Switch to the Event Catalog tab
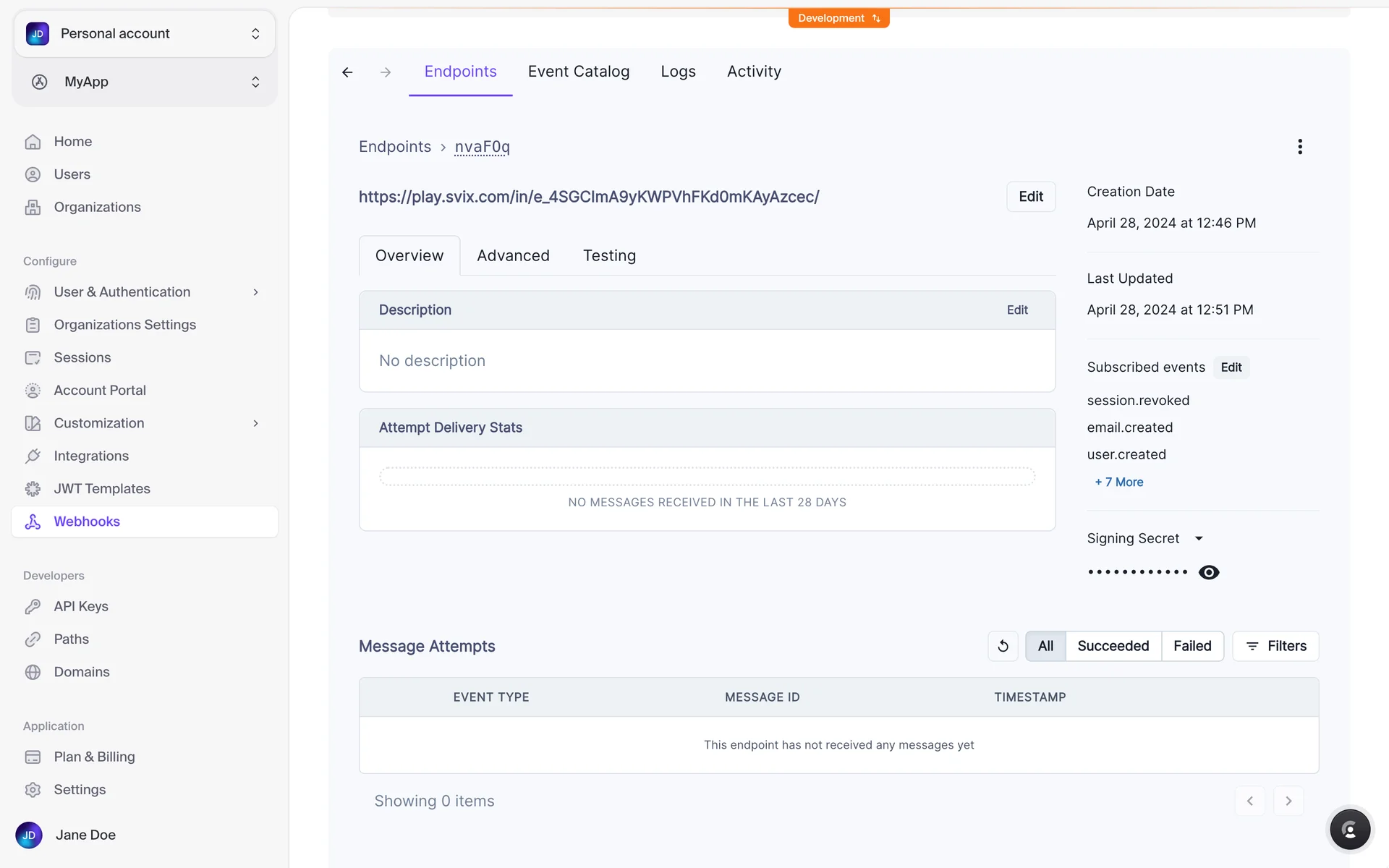Screen dimensions: 1389x868 (x=578, y=72)
